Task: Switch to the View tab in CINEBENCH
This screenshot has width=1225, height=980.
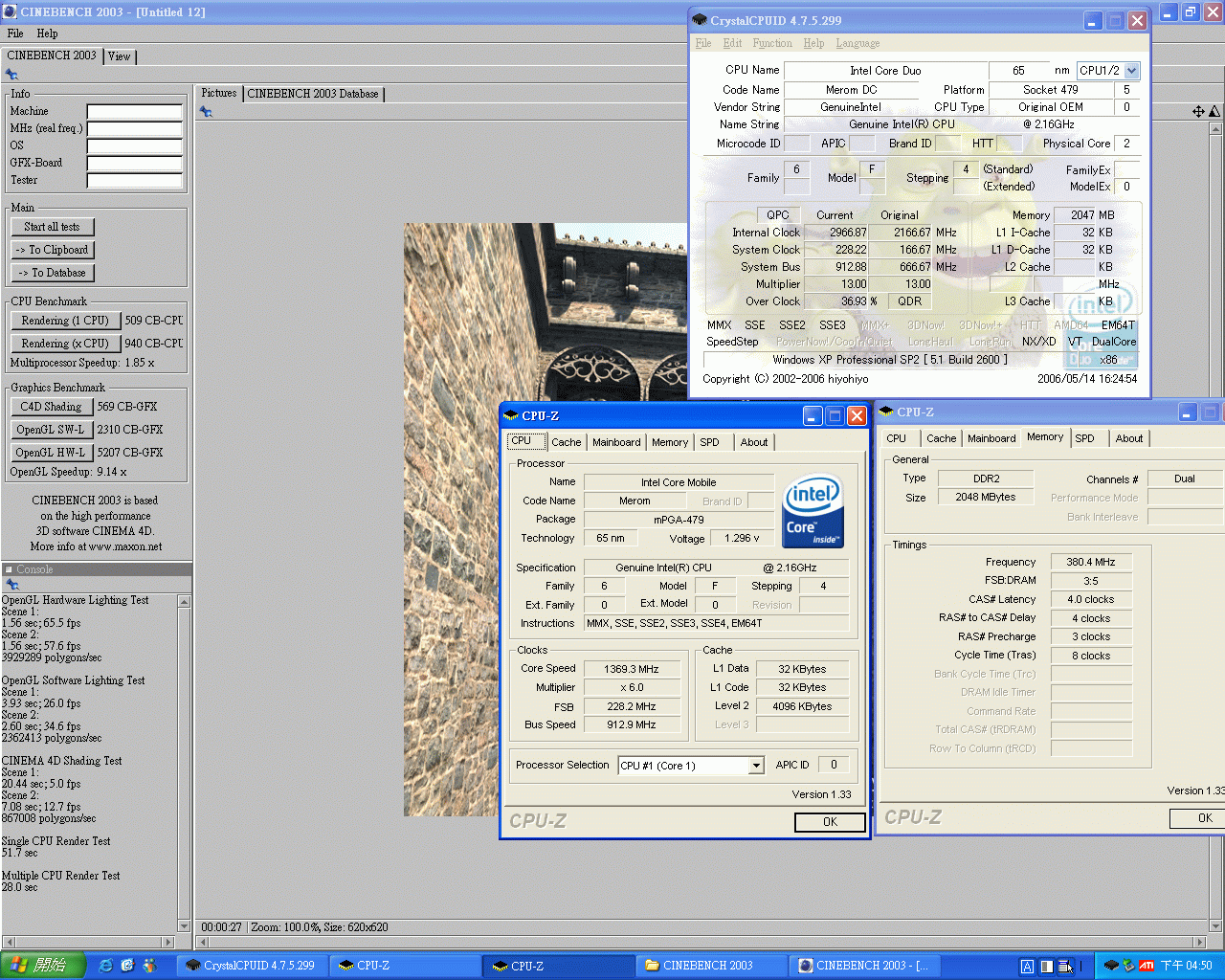Action: (120, 56)
